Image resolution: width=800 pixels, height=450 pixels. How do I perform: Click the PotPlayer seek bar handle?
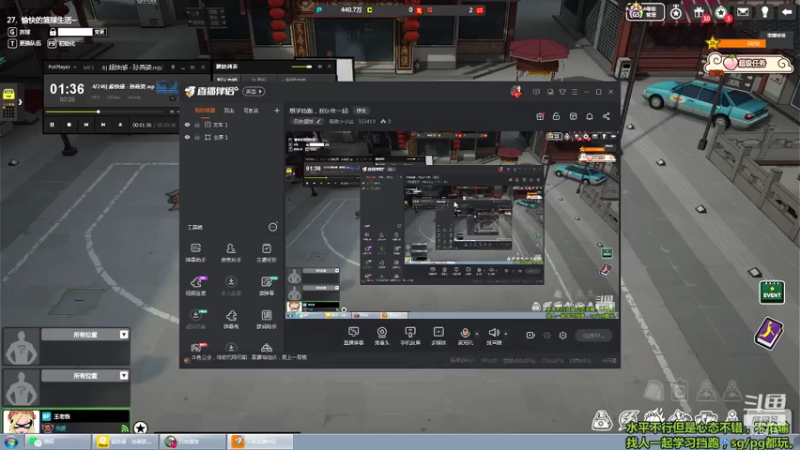click(98, 112)
